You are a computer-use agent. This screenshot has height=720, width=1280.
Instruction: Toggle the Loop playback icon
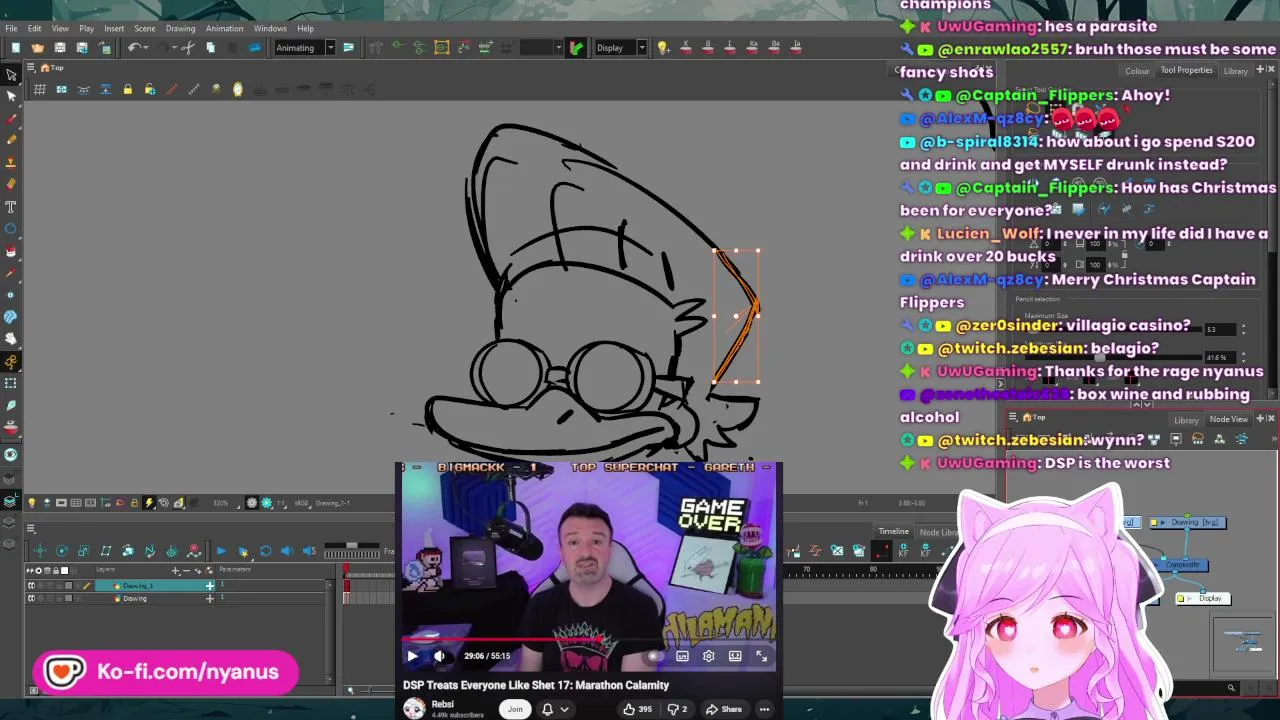[265, 551]
